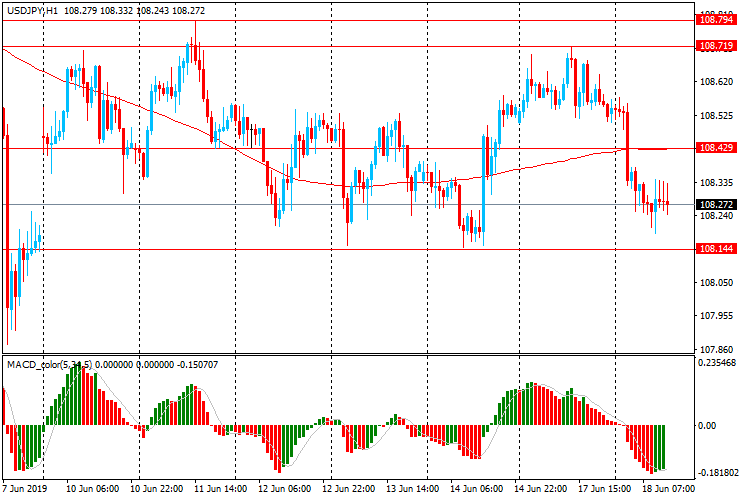Viewport: 740px width, 500px height.
Task: Click the 108.525 price scale value
Action: tap(716, 116)
